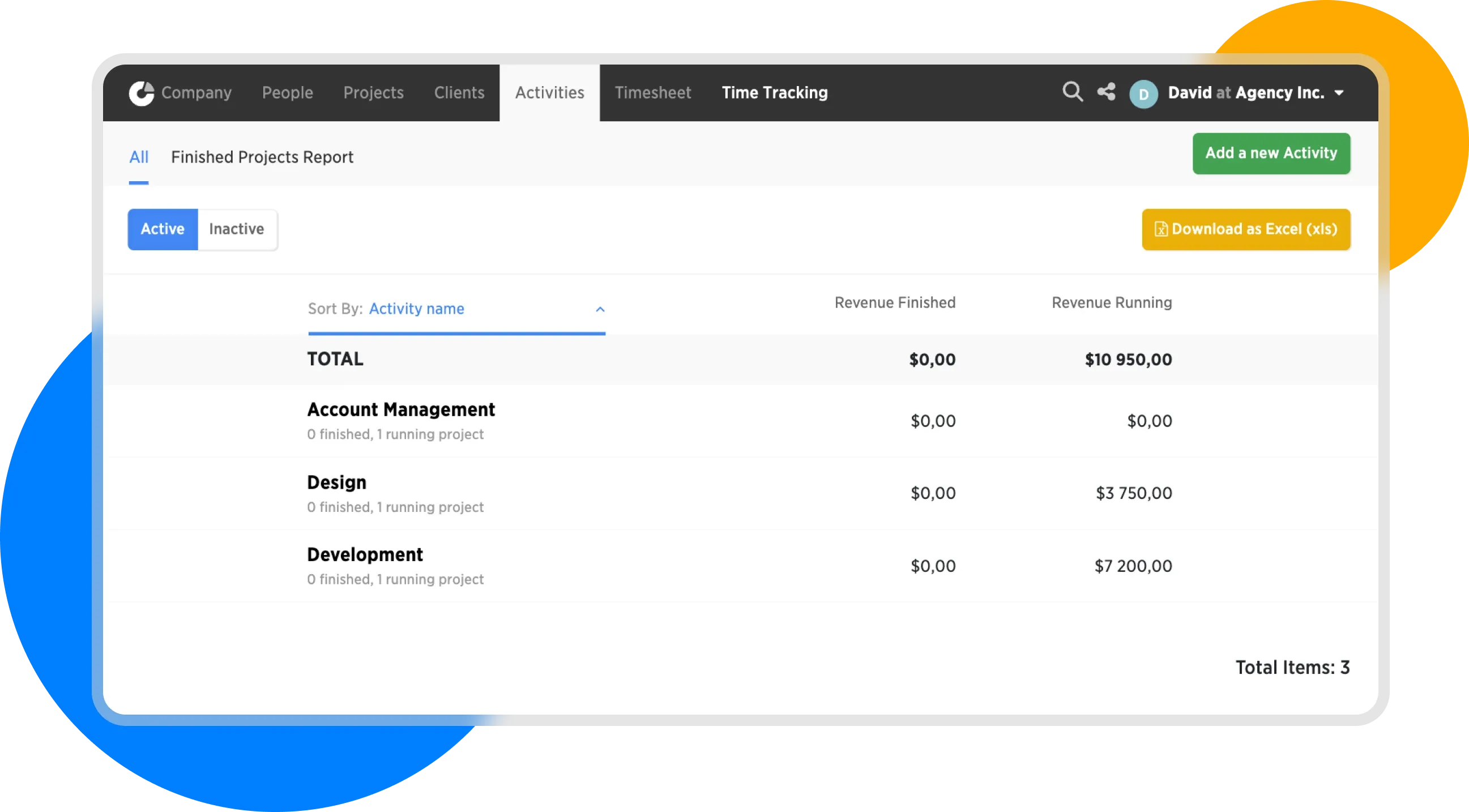Open the Projects menu tab

pos(374,93)
